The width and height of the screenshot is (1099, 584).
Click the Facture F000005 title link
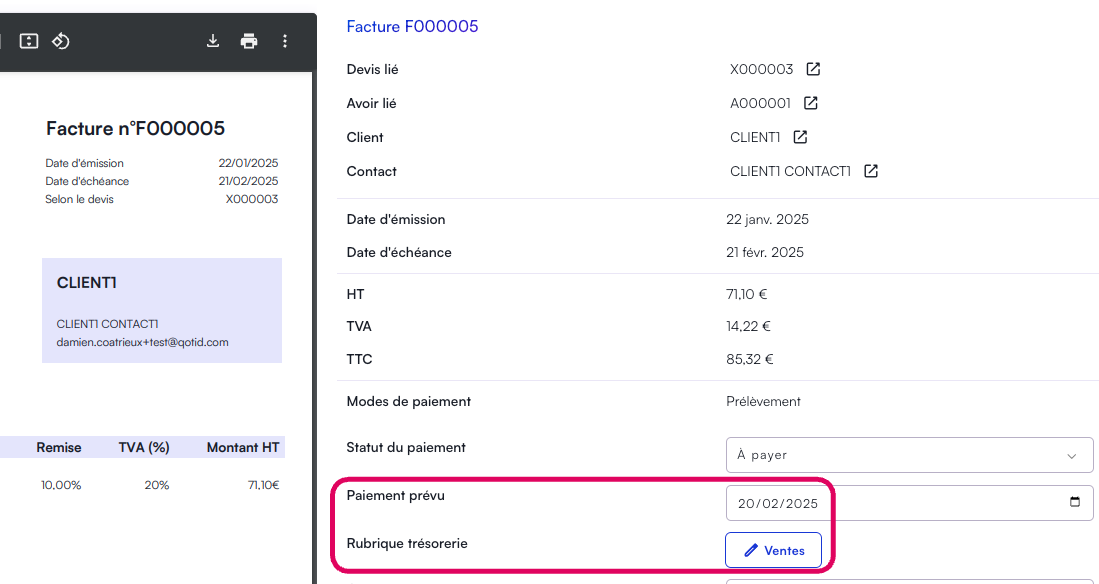pyautogui.click(x=412, y=27)
